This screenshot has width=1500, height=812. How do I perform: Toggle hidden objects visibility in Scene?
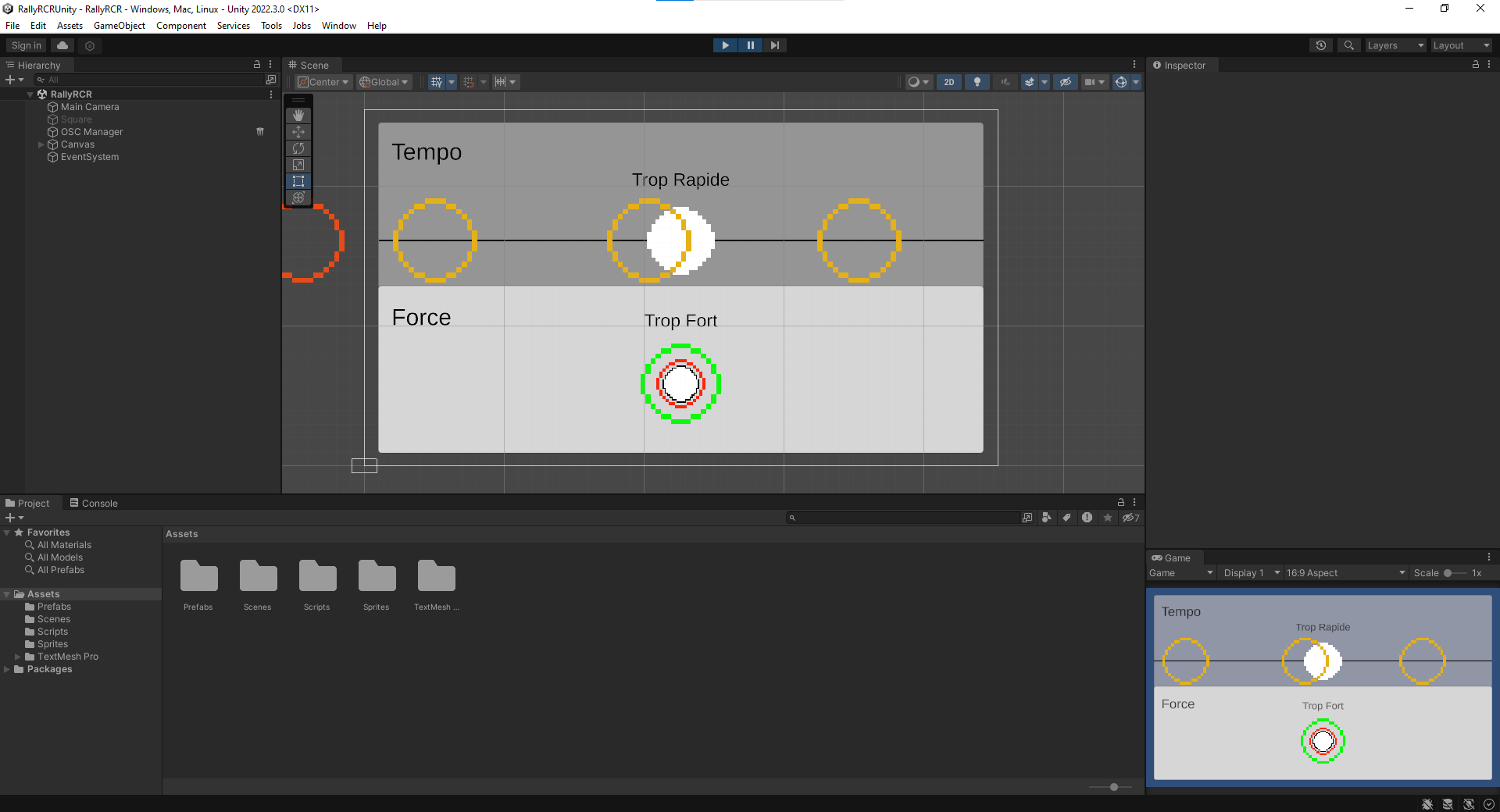[x=1065, y=82]
